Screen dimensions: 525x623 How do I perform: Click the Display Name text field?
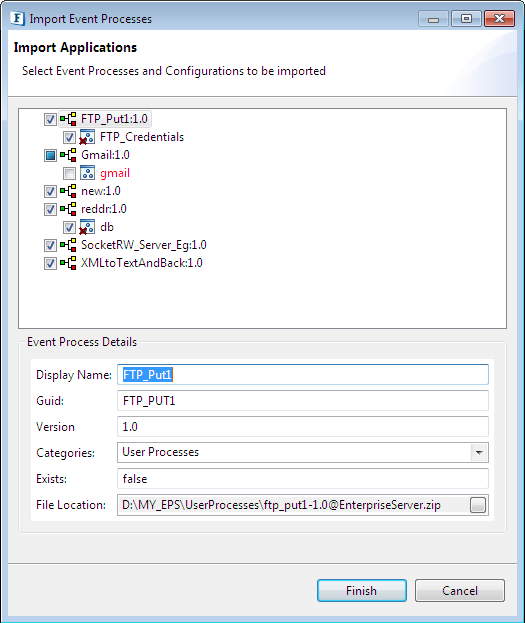[302, 375]
